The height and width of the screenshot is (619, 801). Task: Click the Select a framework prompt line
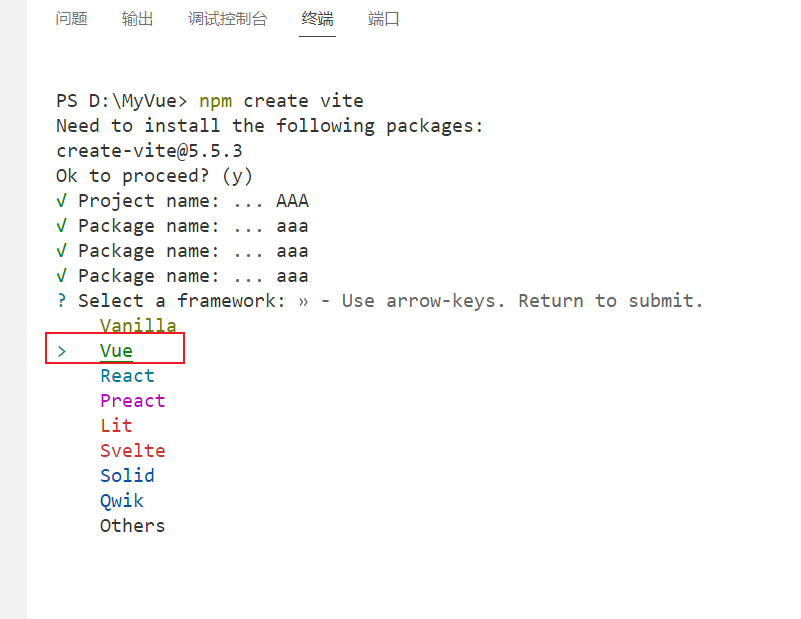180,300
